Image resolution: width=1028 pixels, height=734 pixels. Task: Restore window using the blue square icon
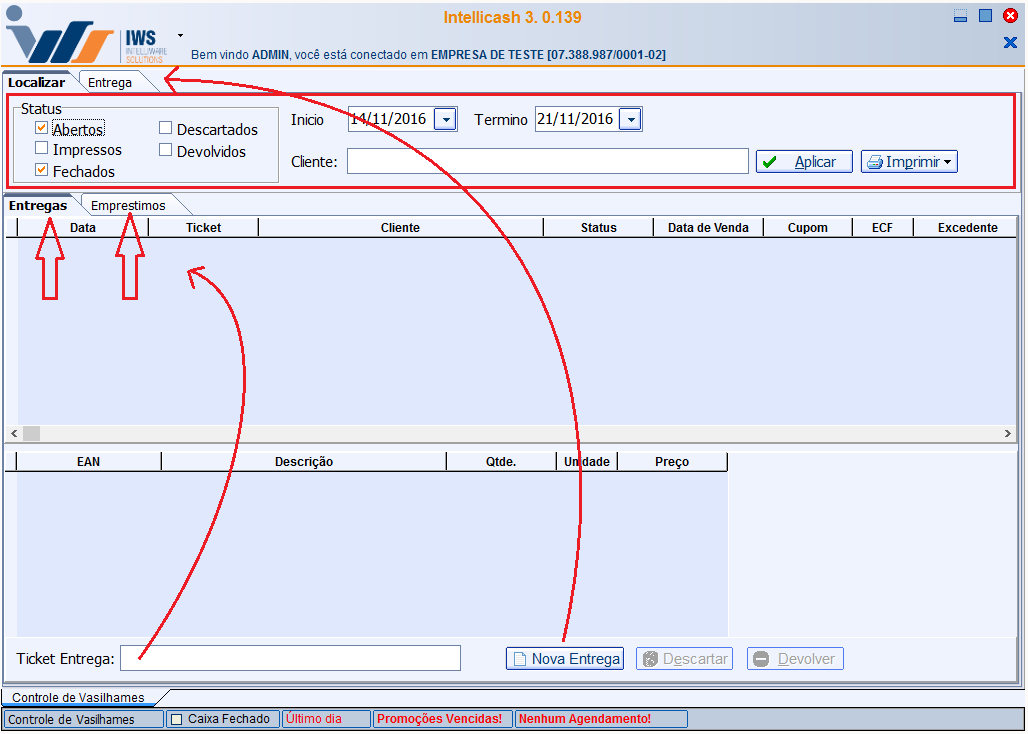(x=985, y=16)
